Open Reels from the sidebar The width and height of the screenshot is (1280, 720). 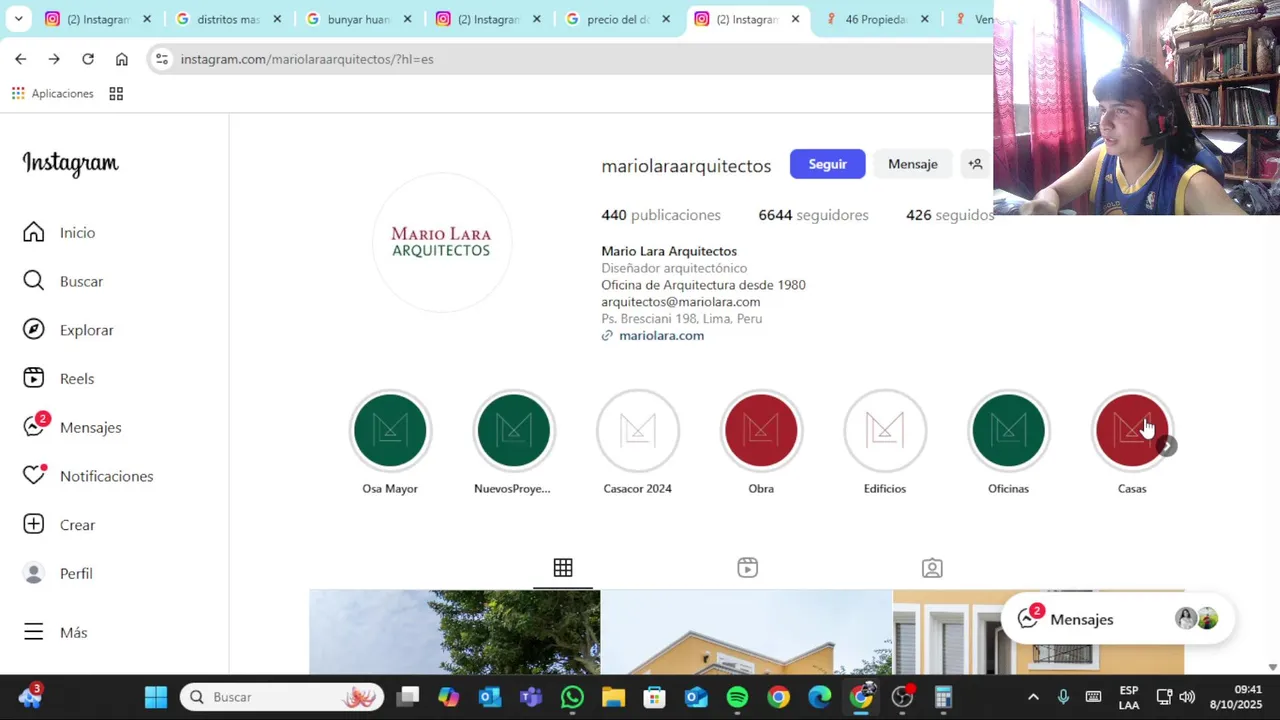click(x=59, y=379)
